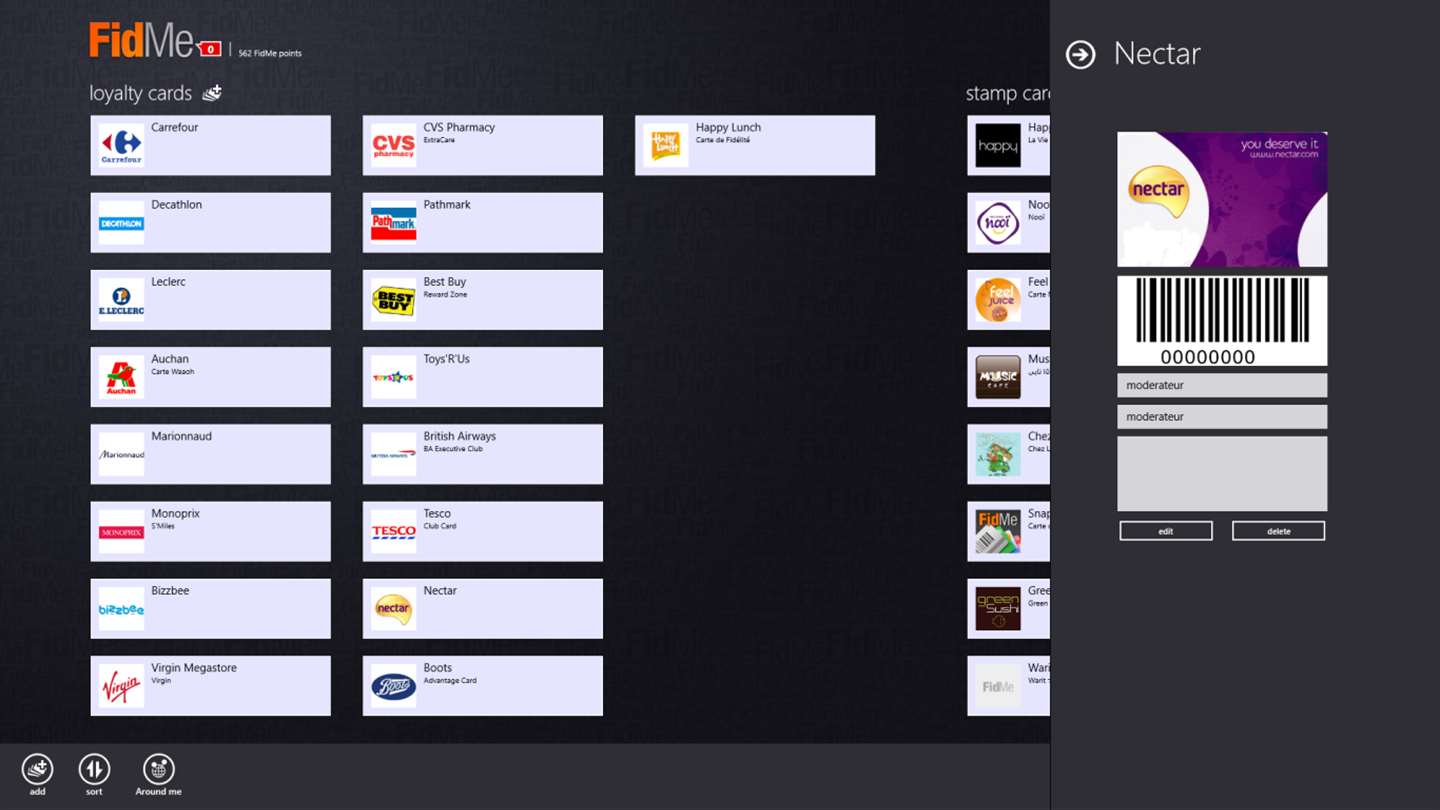Click the Leclerc card name text
This screenshot has width=1440, height=810.
coord(168,281)
